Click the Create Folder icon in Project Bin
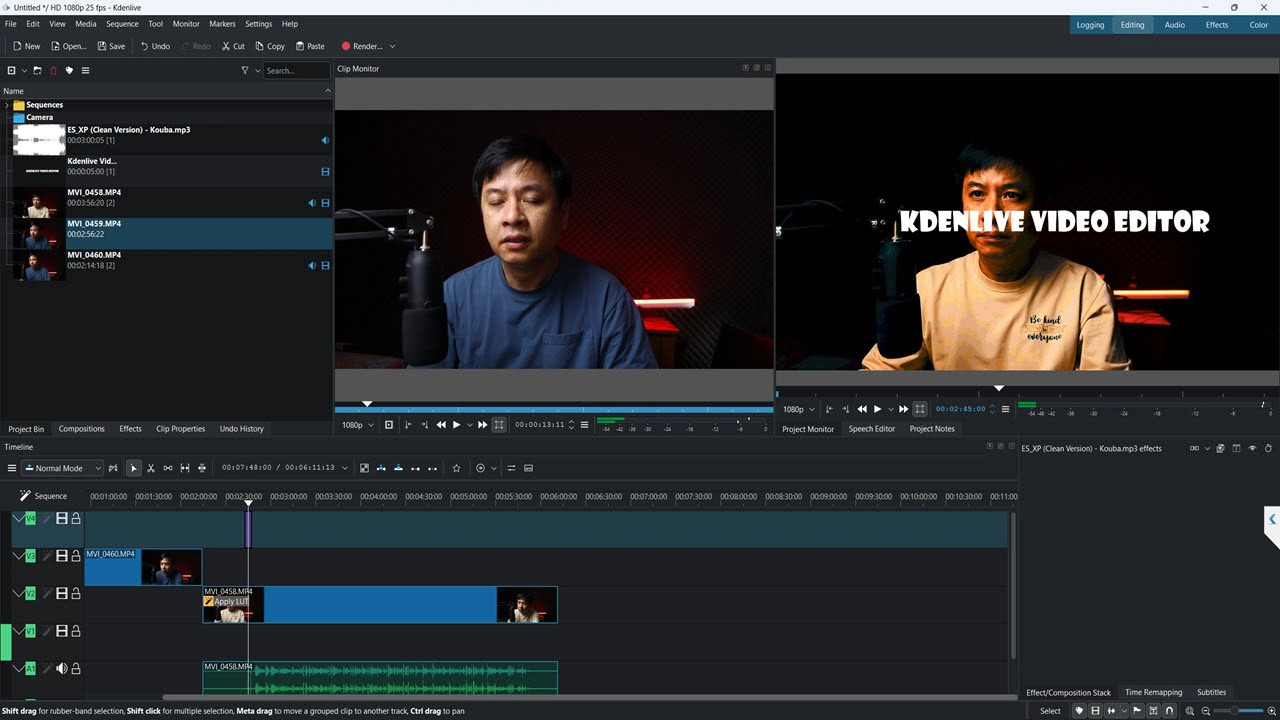 37,70
